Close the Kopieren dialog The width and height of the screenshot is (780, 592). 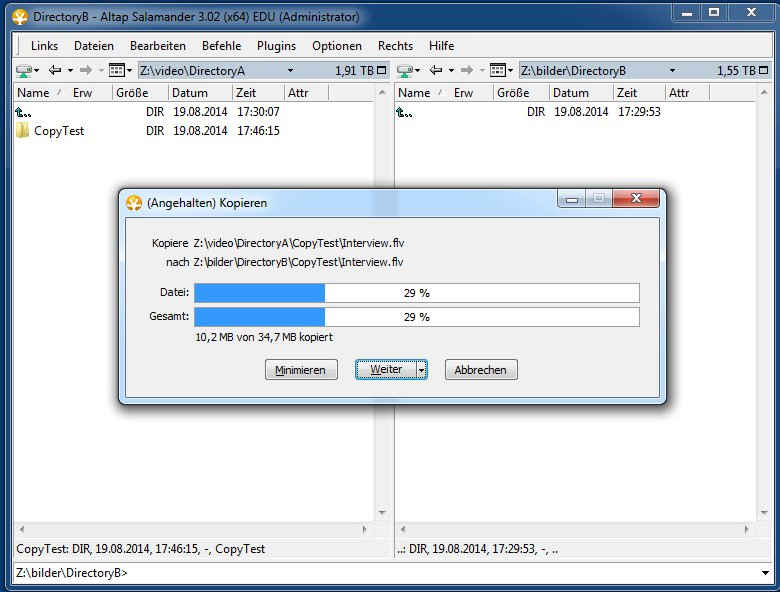(636, 198)
